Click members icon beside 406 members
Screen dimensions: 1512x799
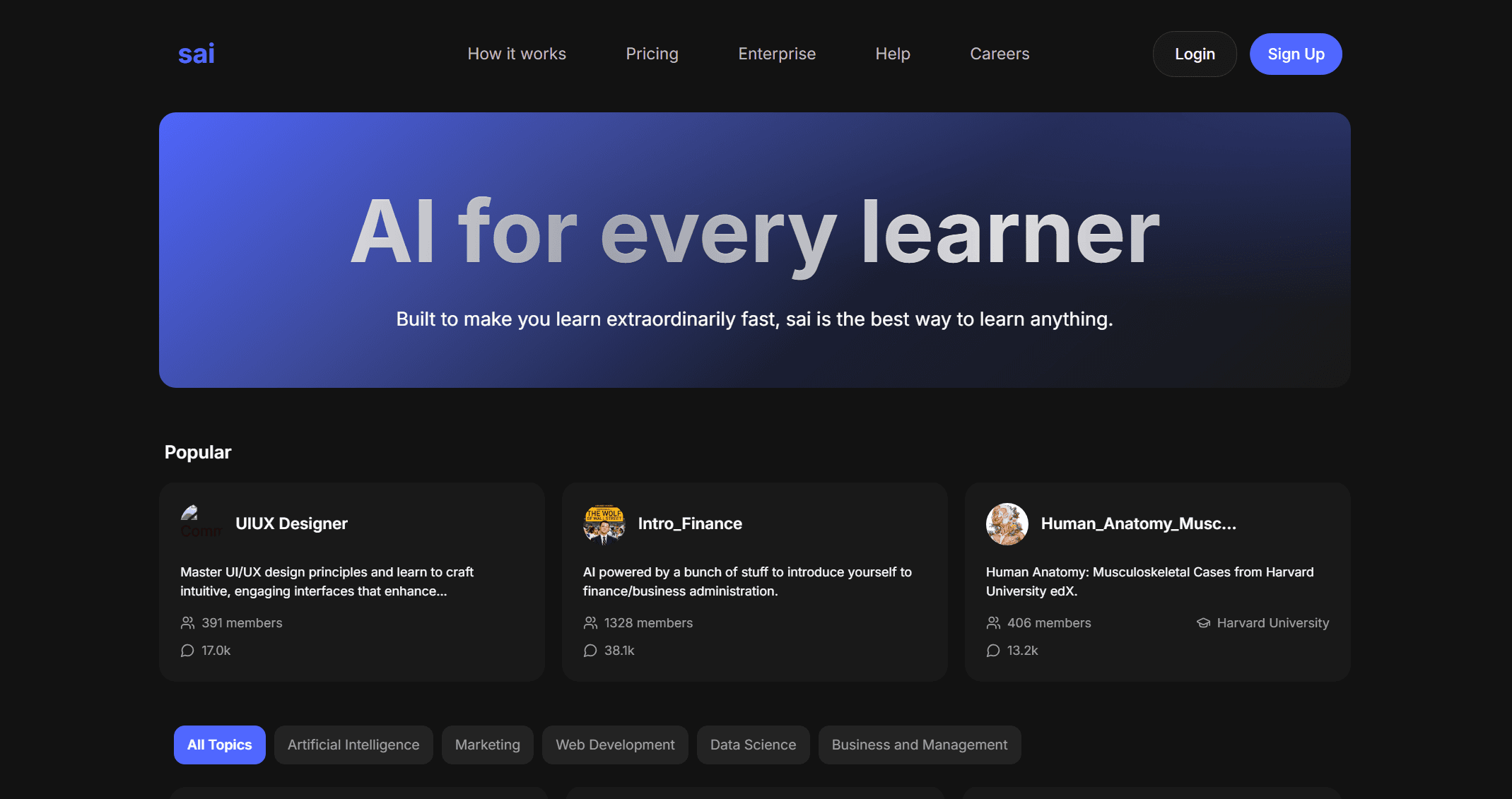[993, 623]
